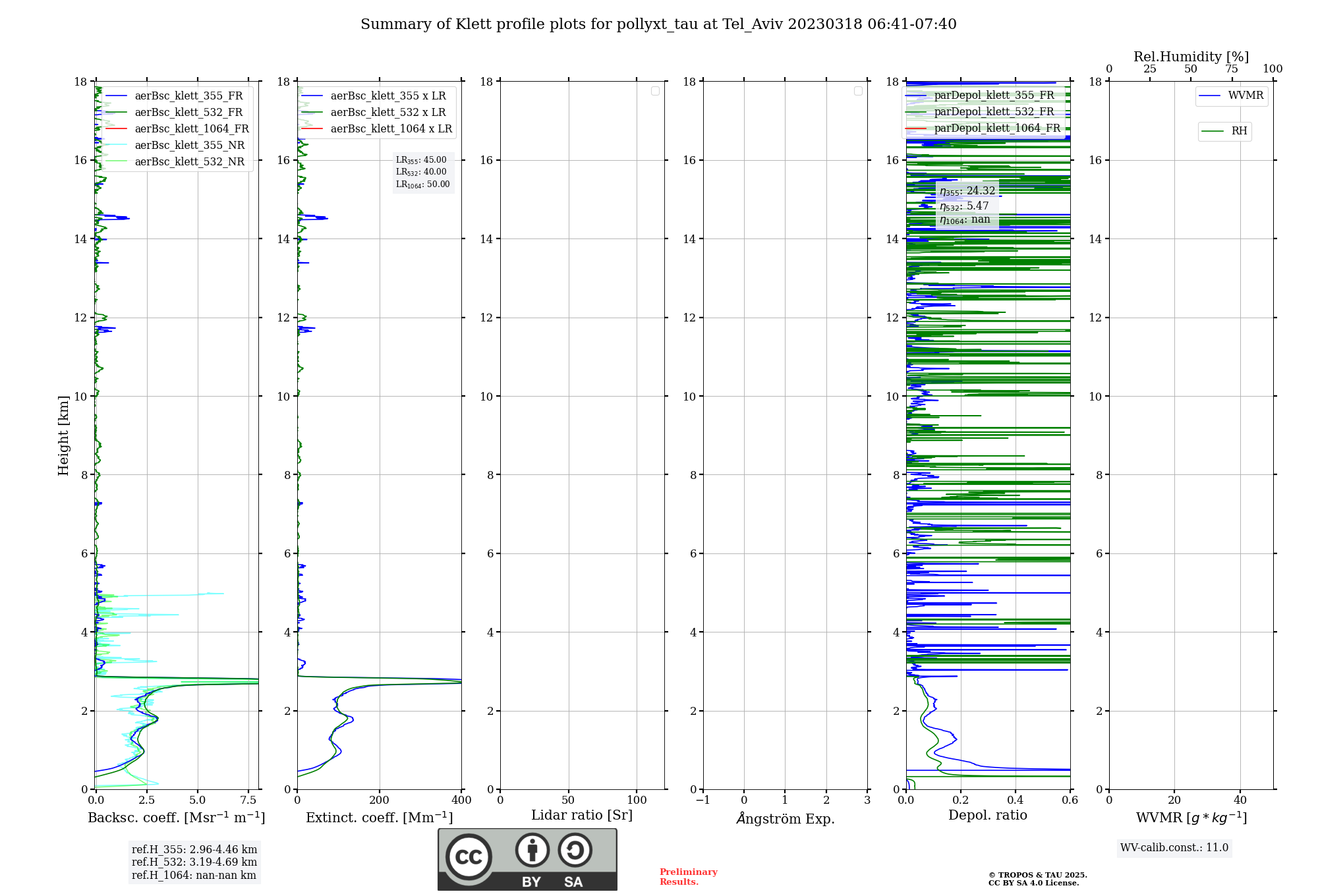Select the aerBsc_klett_355_NR legend entry
1318x896 pixels.
[176, 146]
